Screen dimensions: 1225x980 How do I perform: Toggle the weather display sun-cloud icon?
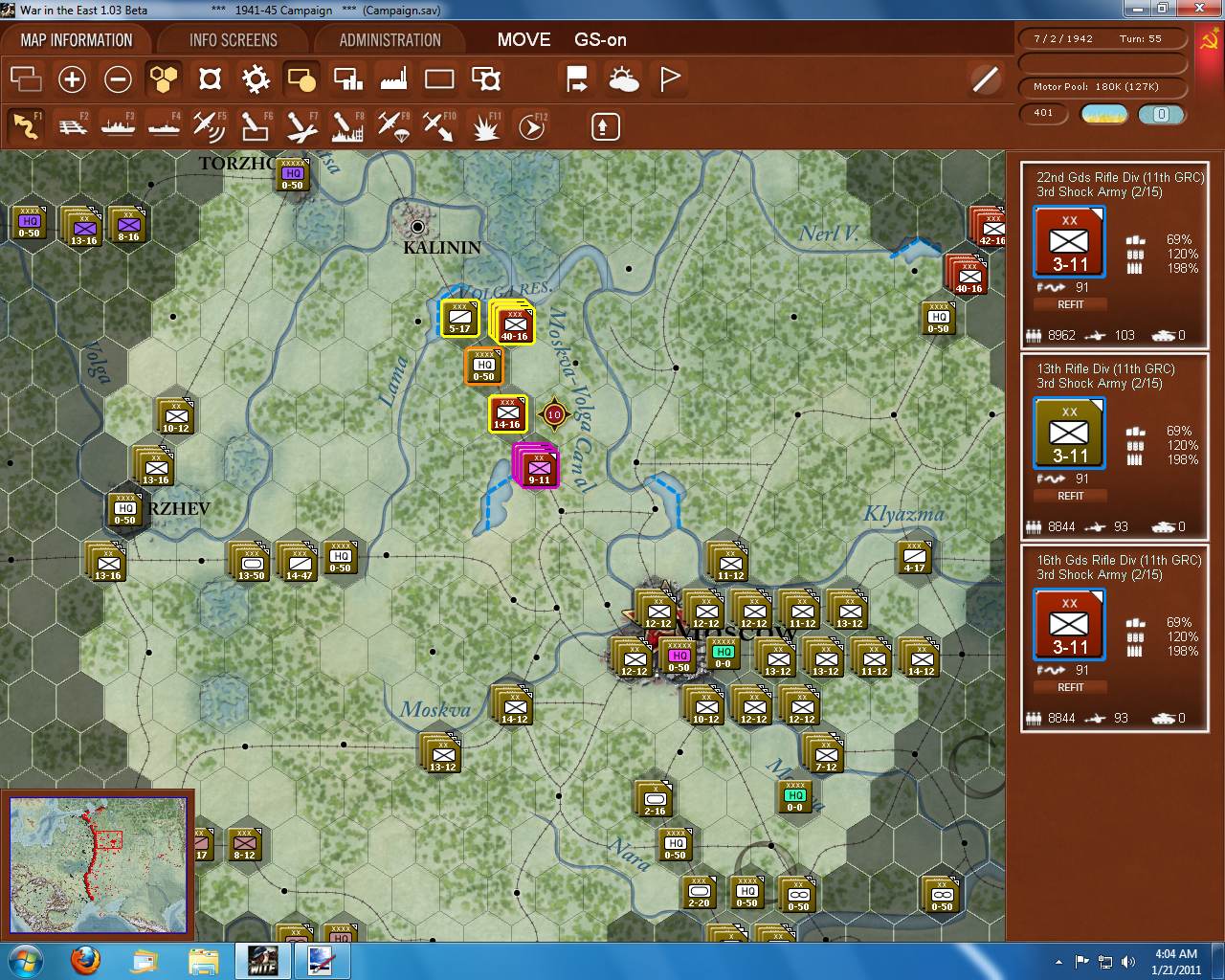point(623,78)
